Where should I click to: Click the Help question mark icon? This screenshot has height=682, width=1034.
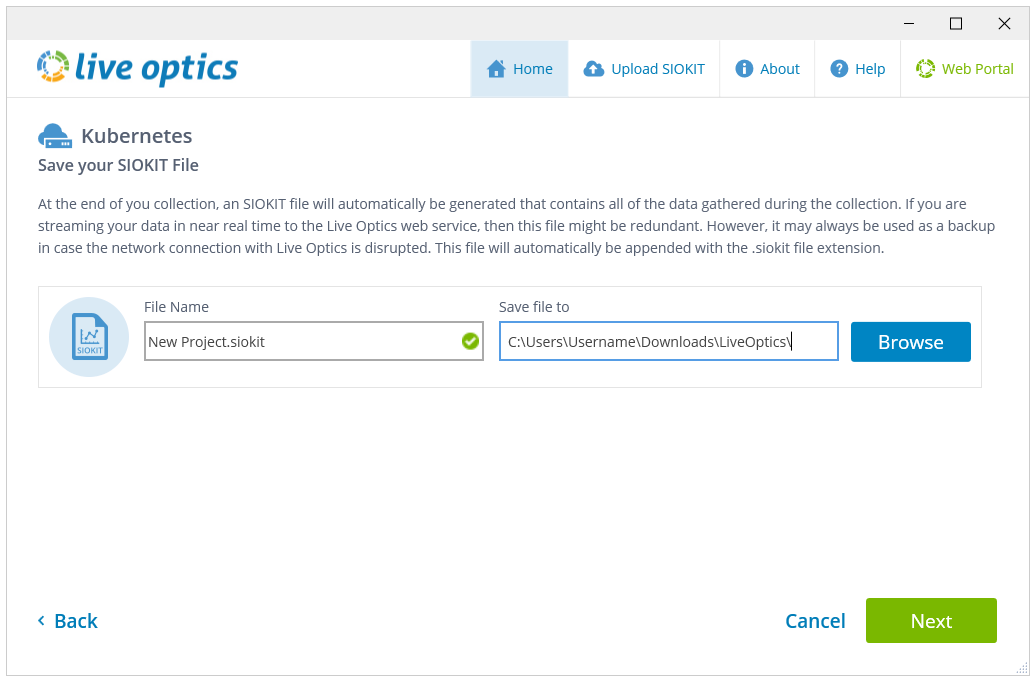click(839, 69)
